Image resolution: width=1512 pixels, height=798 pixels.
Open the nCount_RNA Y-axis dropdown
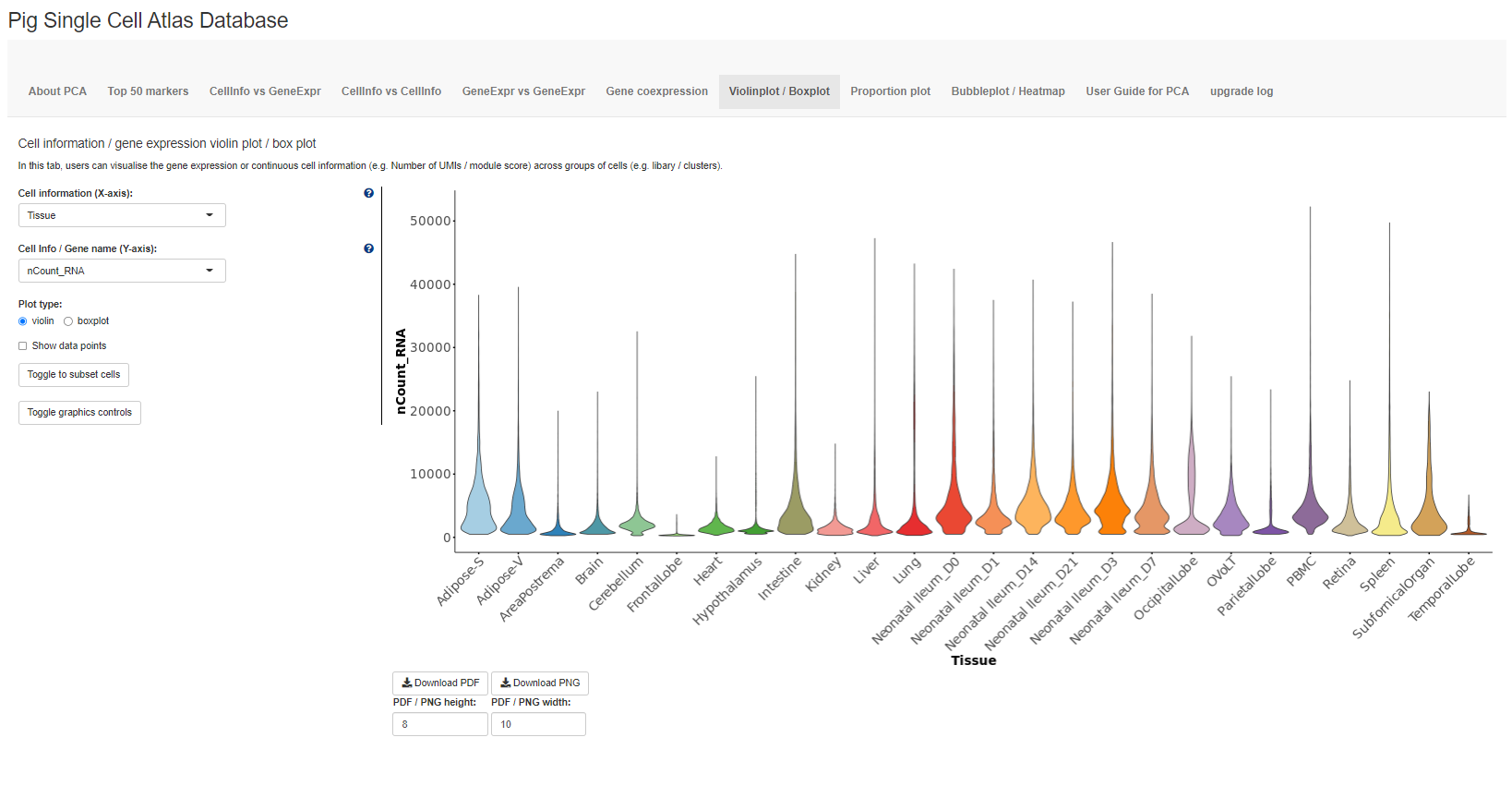[x=122, y=271]
